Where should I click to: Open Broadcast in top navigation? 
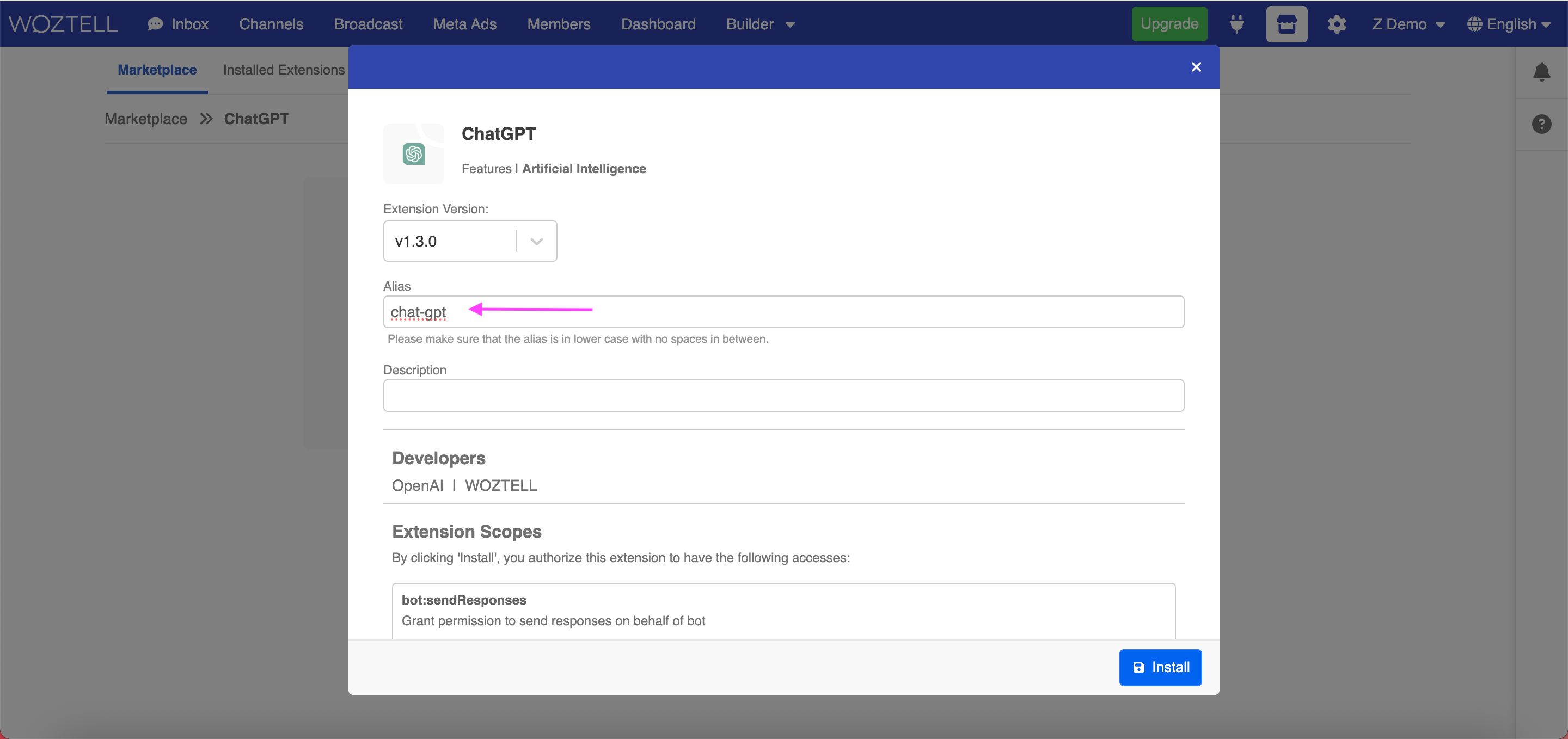[367, 24]
